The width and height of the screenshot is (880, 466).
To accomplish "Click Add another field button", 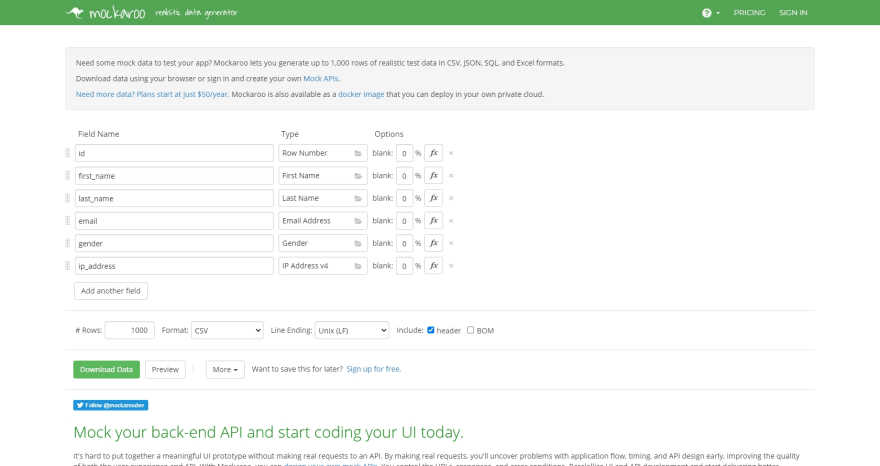I will [111, 291].
